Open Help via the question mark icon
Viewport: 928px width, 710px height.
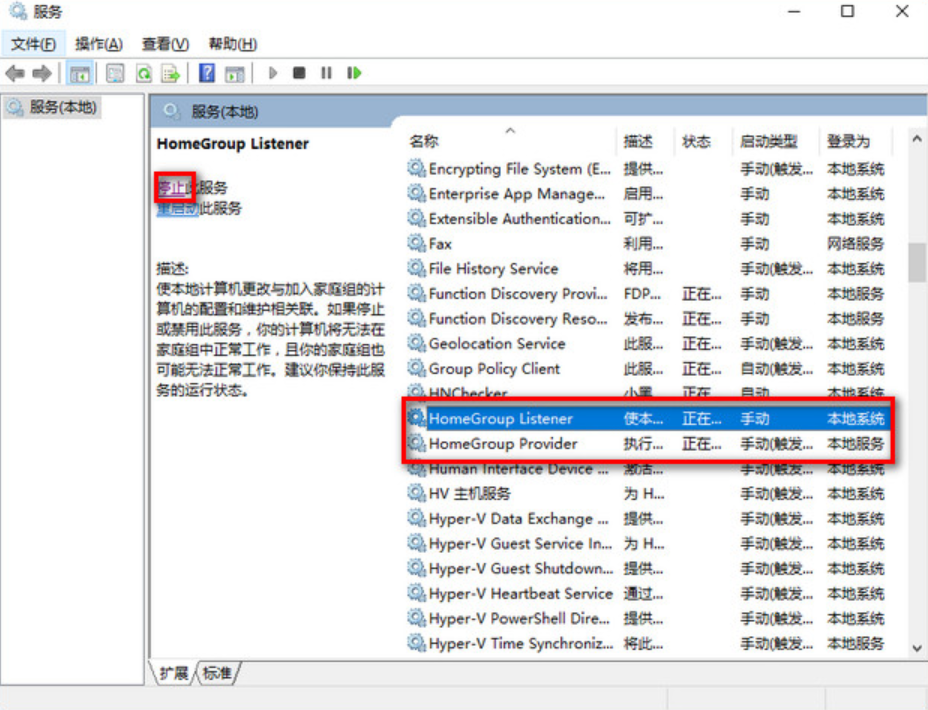click(205, 72)
